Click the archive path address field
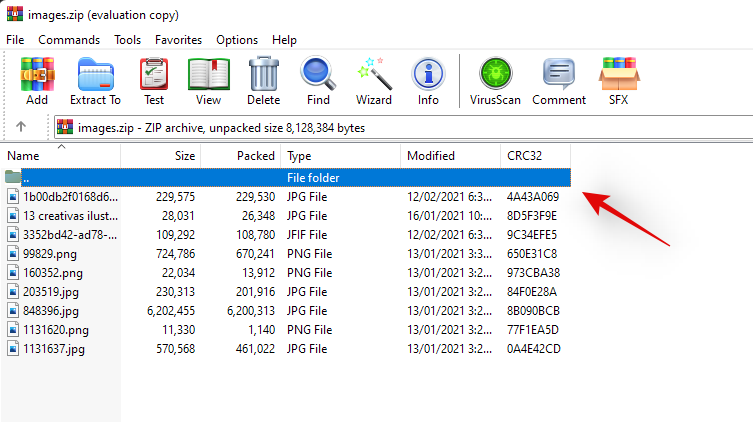The image size is (753, 422). point(400,127)
